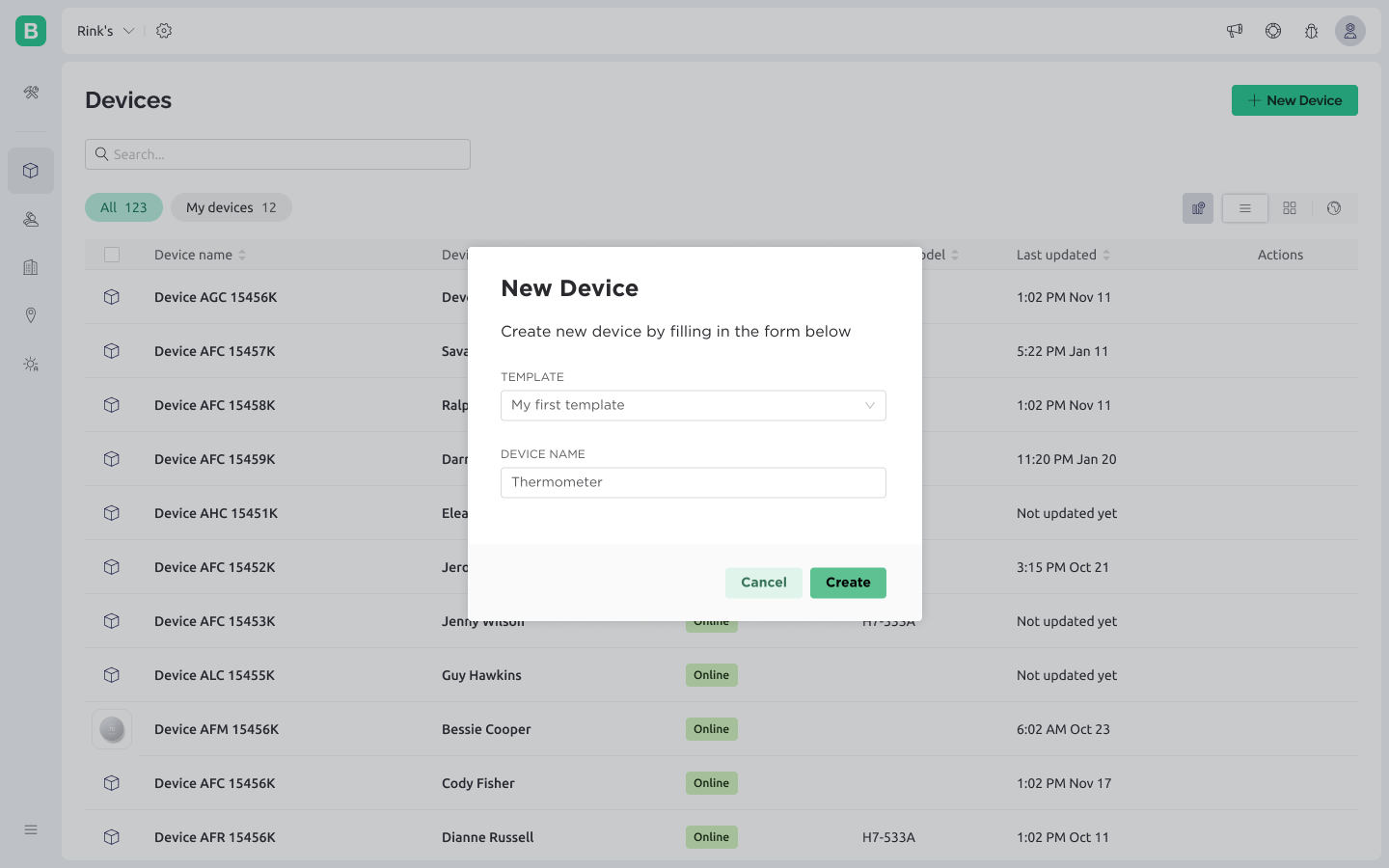Select the My devices tab
1389x868 pixels.
pos(231,207)
